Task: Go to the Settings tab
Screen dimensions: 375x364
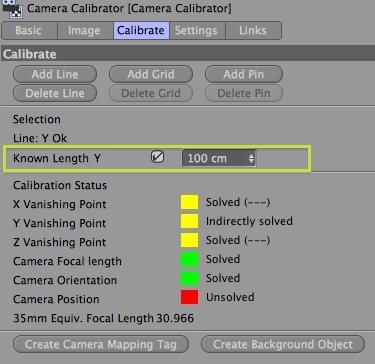Action: tap(197, 31)
